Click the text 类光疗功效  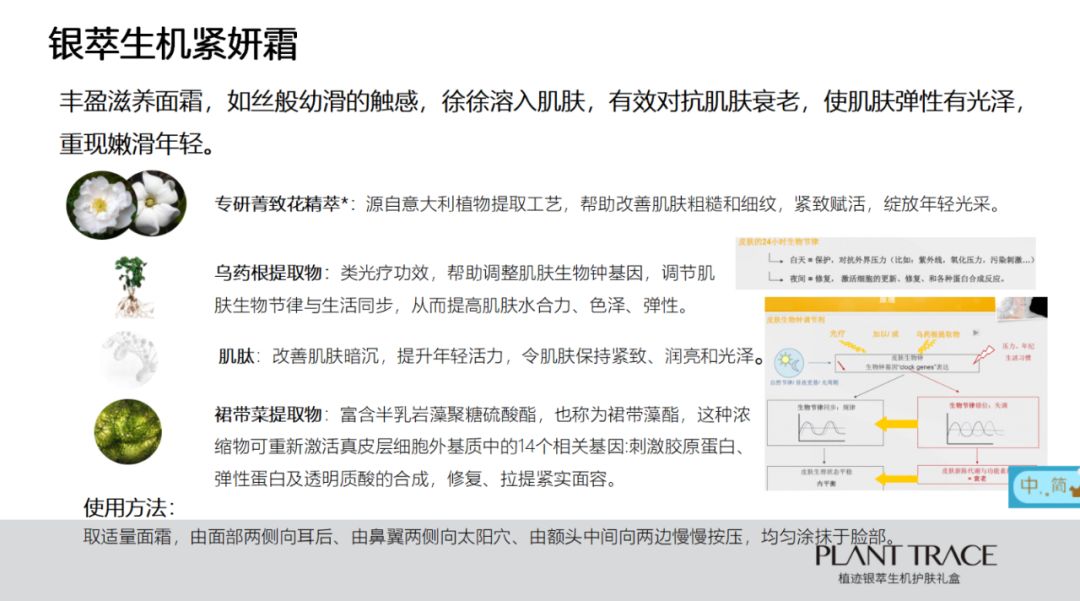384,273
